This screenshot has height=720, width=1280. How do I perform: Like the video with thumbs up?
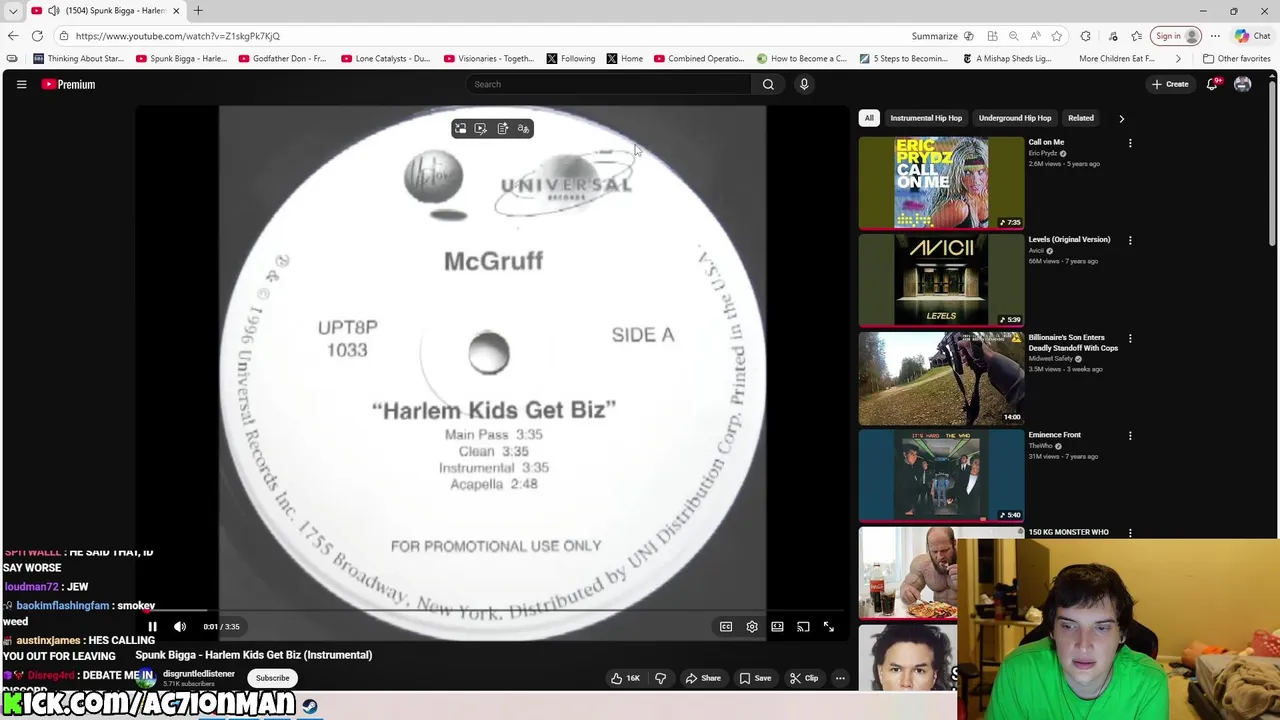click(626, 678)
